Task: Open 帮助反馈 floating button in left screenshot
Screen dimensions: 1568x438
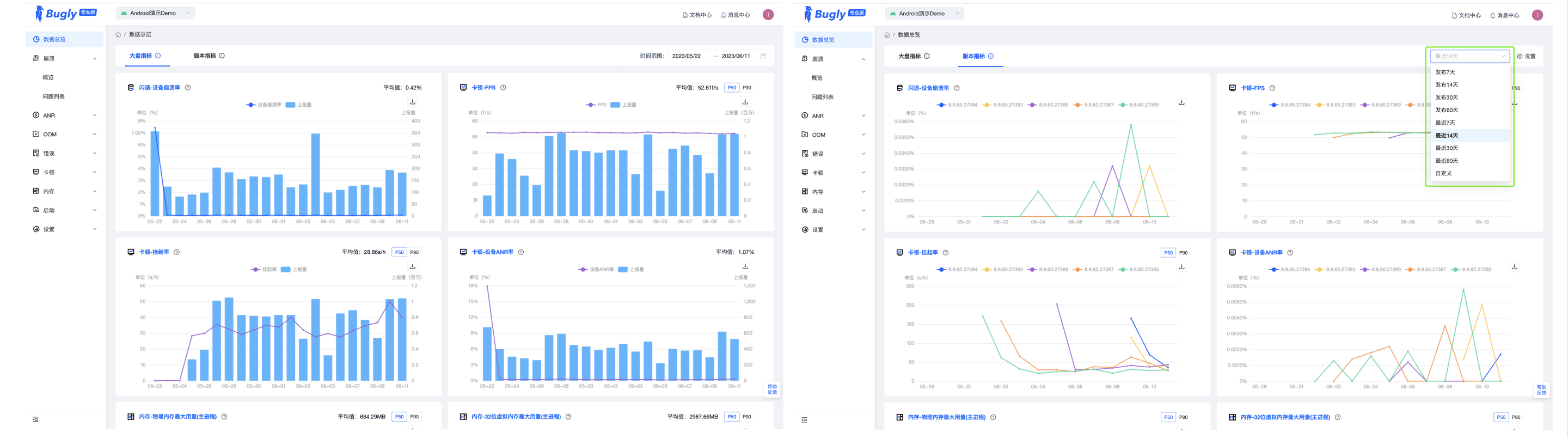Action: 772,390
